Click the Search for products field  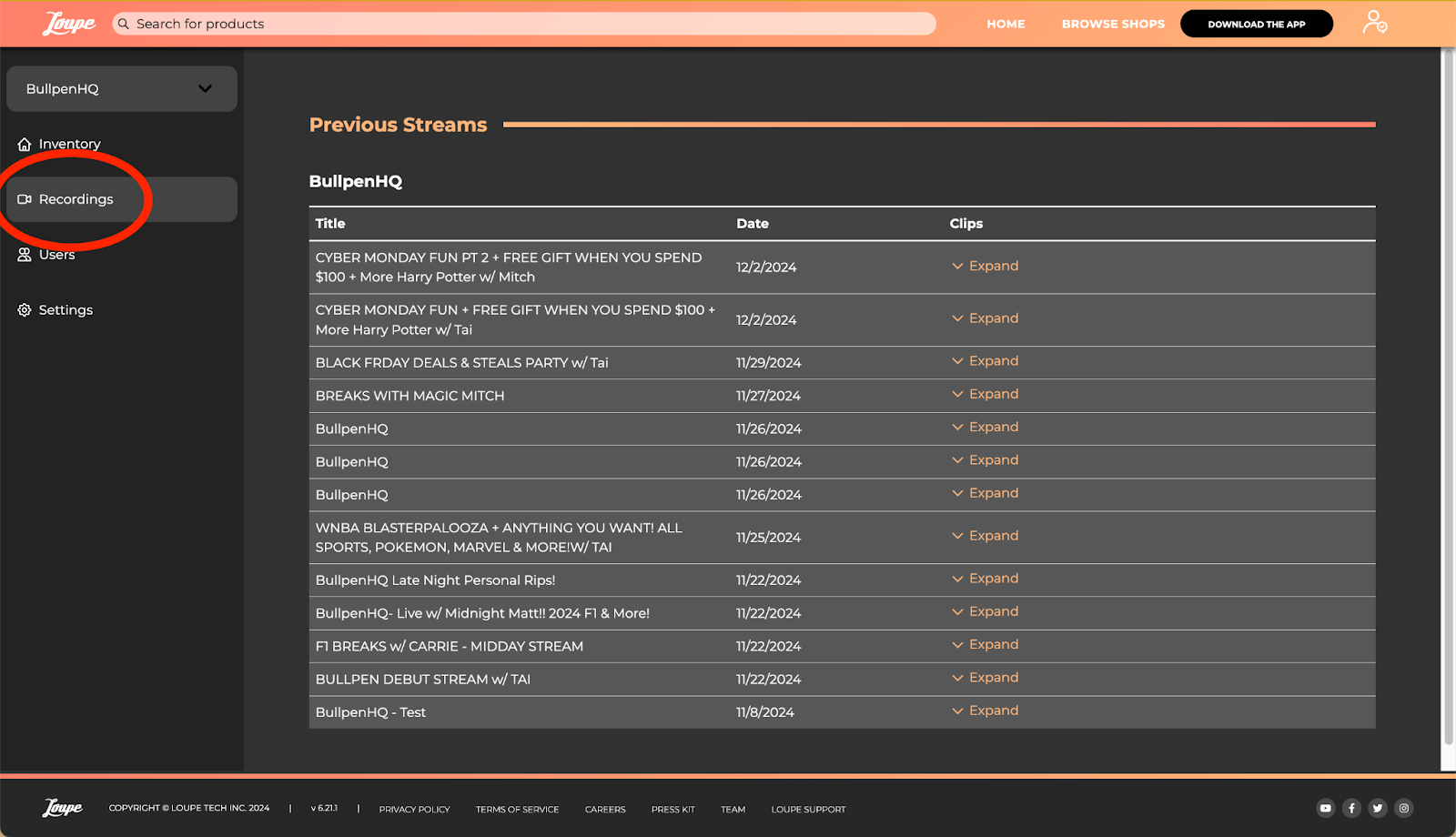pos(528,24)
